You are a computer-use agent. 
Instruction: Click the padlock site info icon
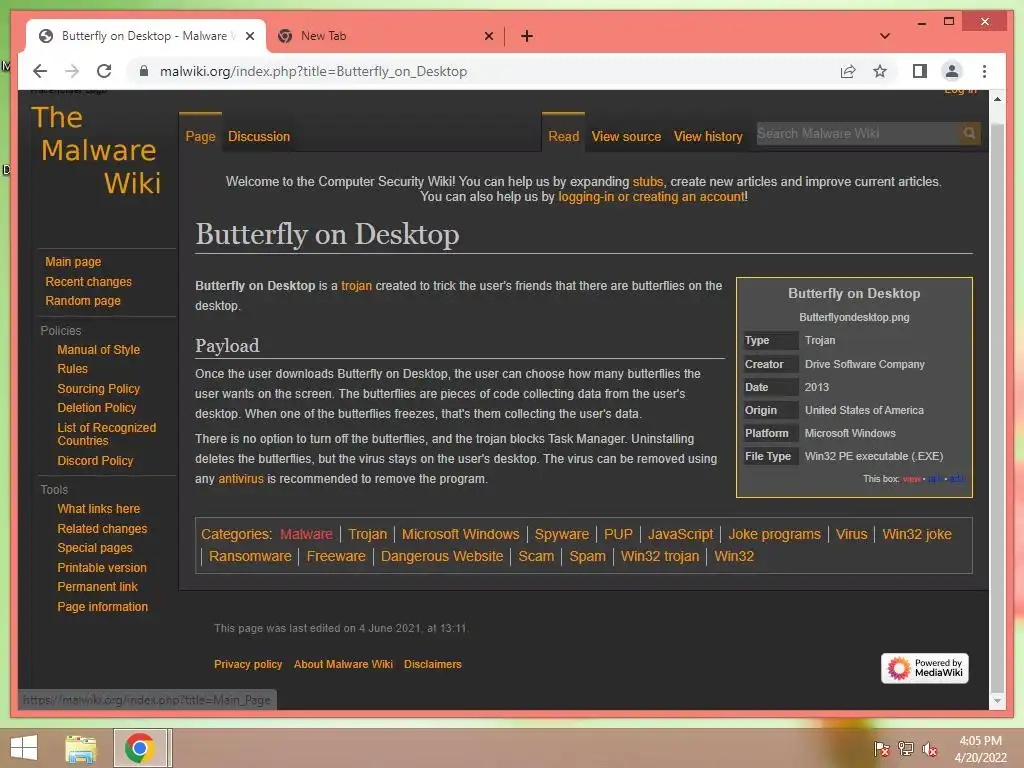click(144, 71)
